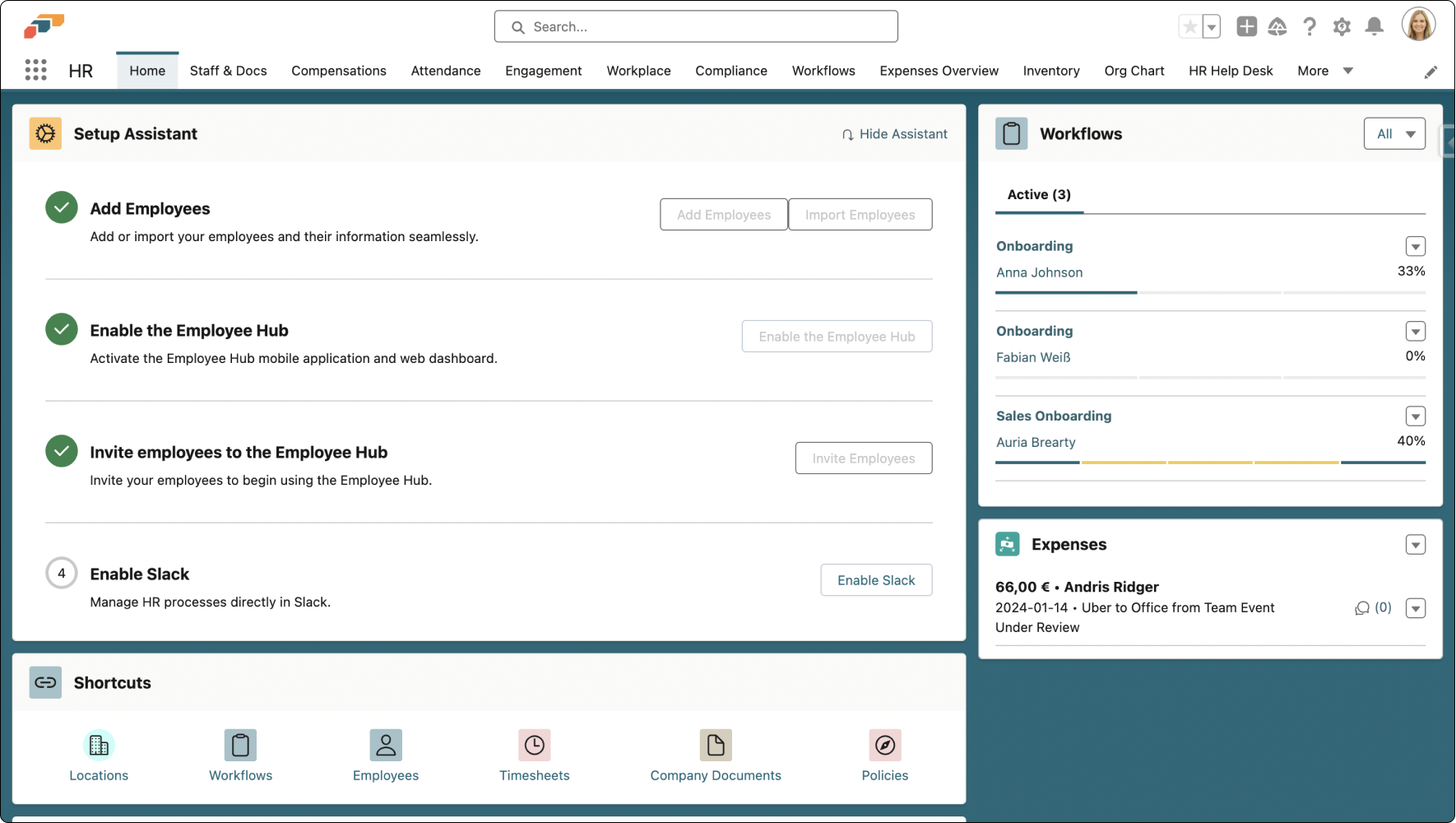Click the help question mark icon
Image resolution: width=1456 pixels, height=823 pixels.
tap(1310, 27)
